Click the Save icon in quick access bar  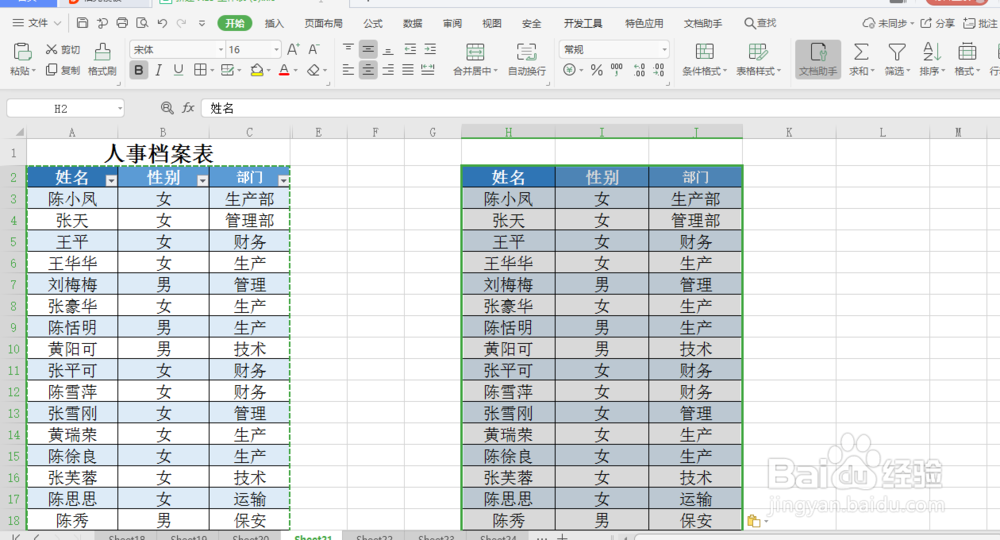click(82, 23)
